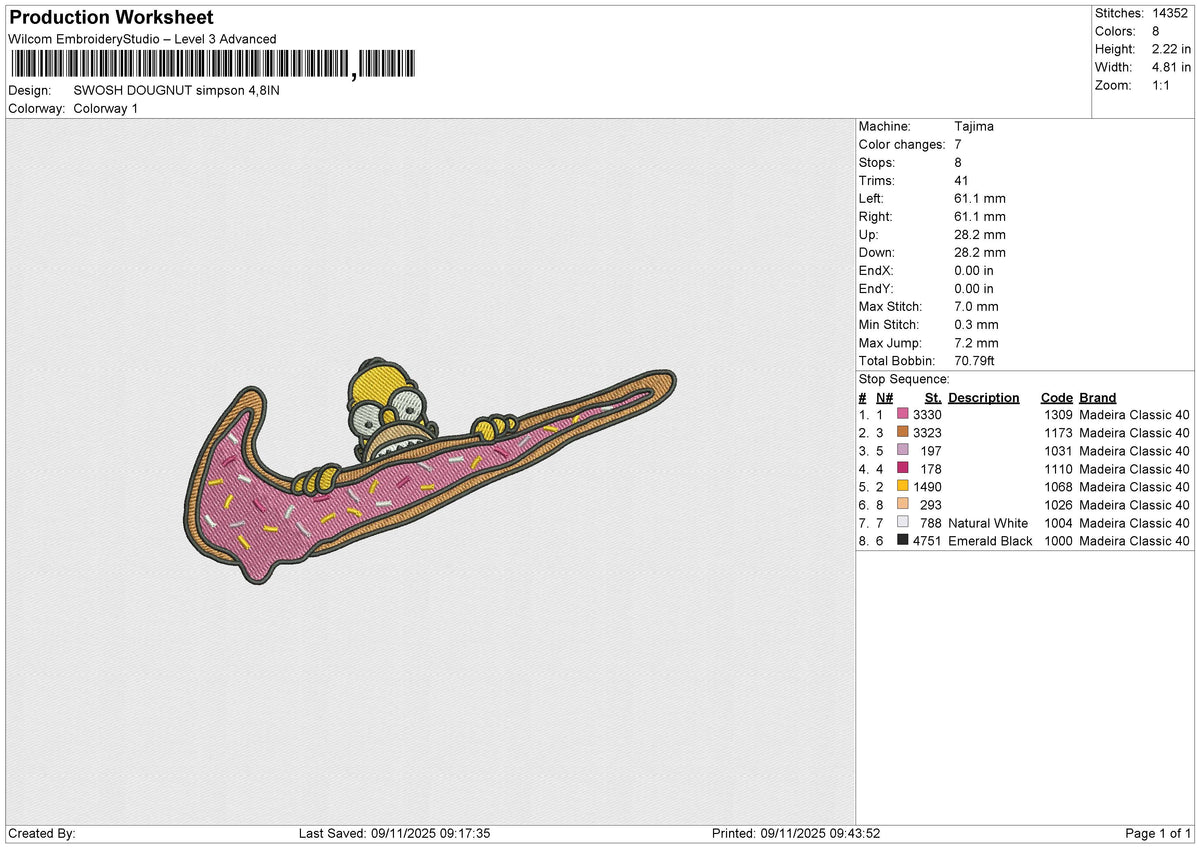The image size is (1200, 848).
Task: Click the magenta 178 thread color swatch
Action: click(903, 468)
